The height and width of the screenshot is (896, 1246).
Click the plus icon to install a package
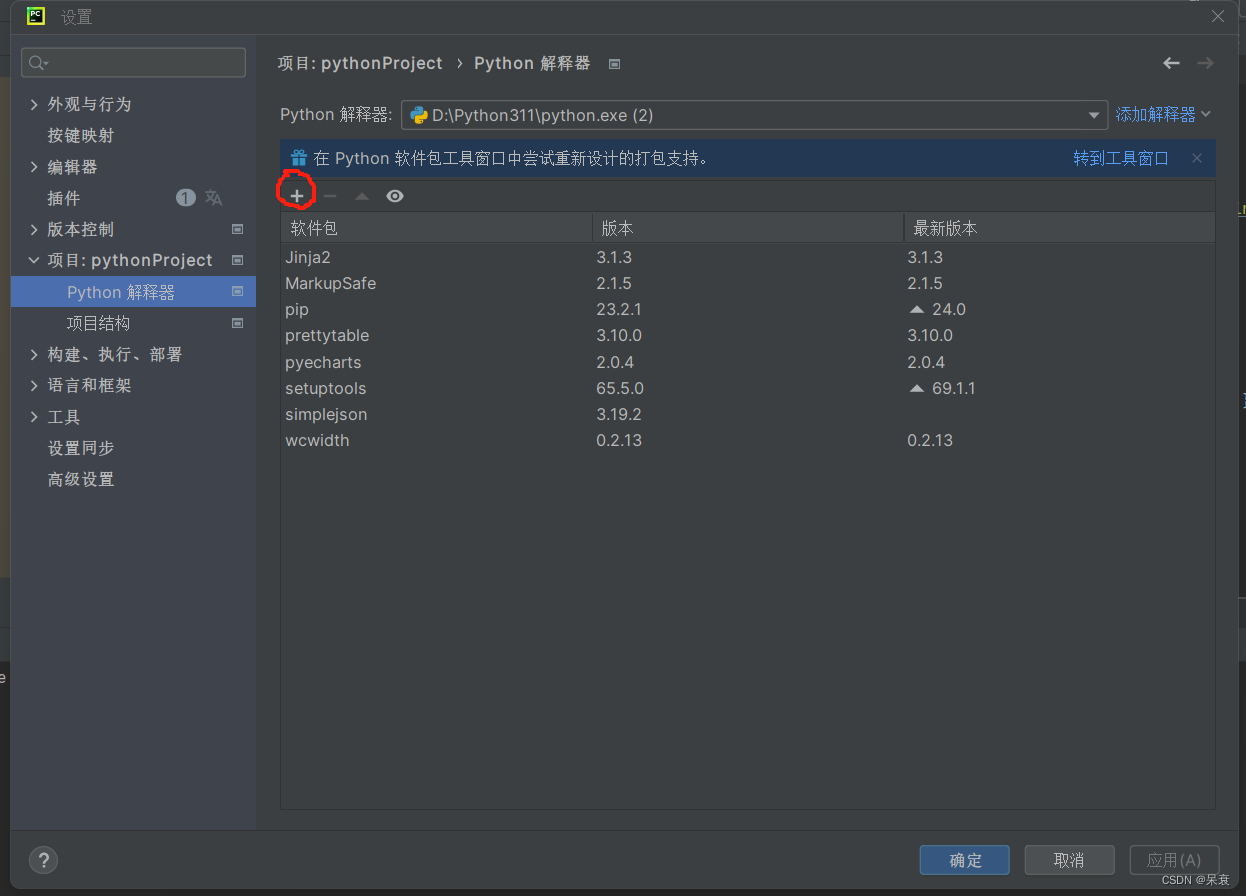296,196
